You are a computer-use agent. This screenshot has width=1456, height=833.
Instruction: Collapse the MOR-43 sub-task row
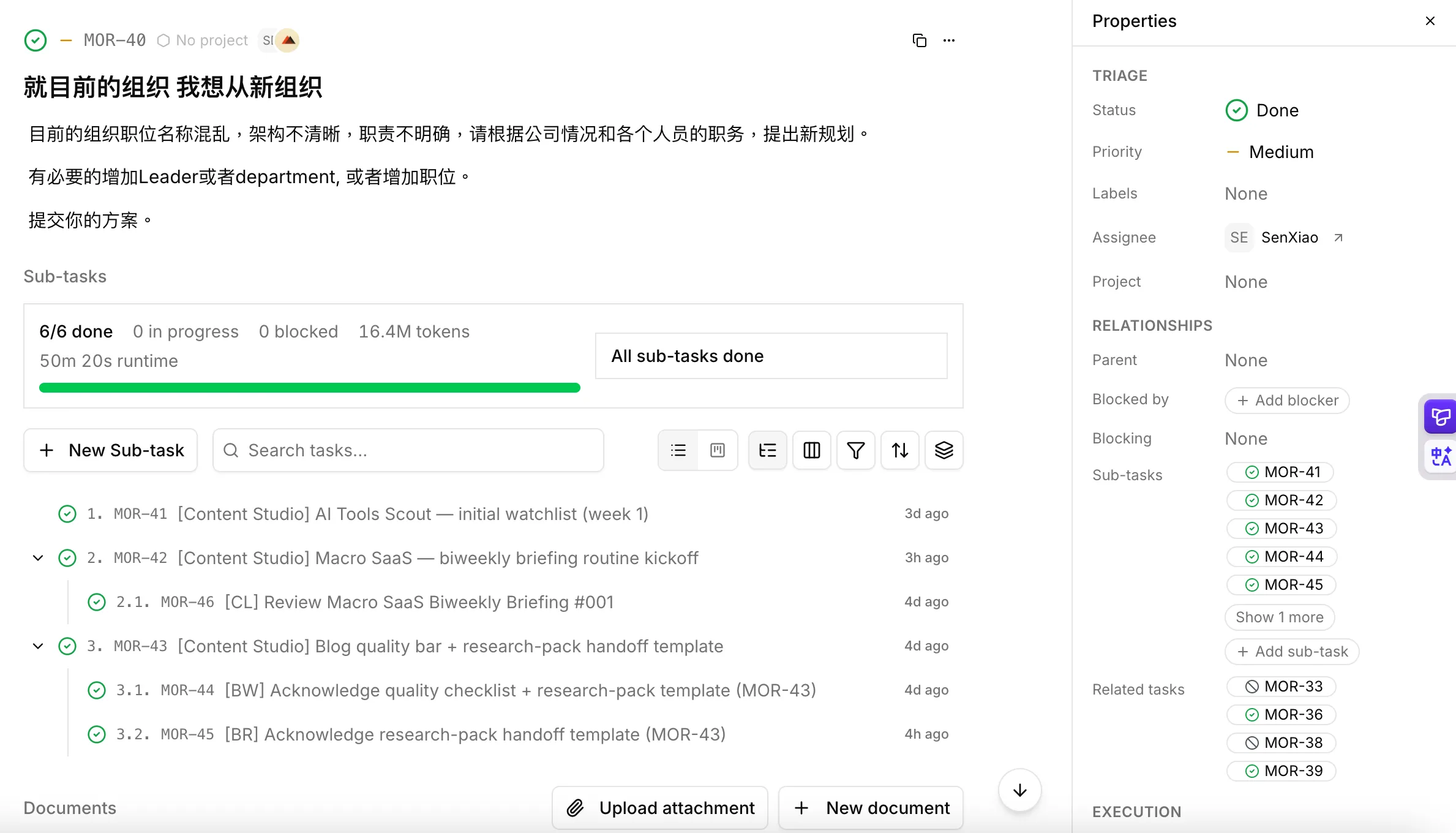[38, 646]
